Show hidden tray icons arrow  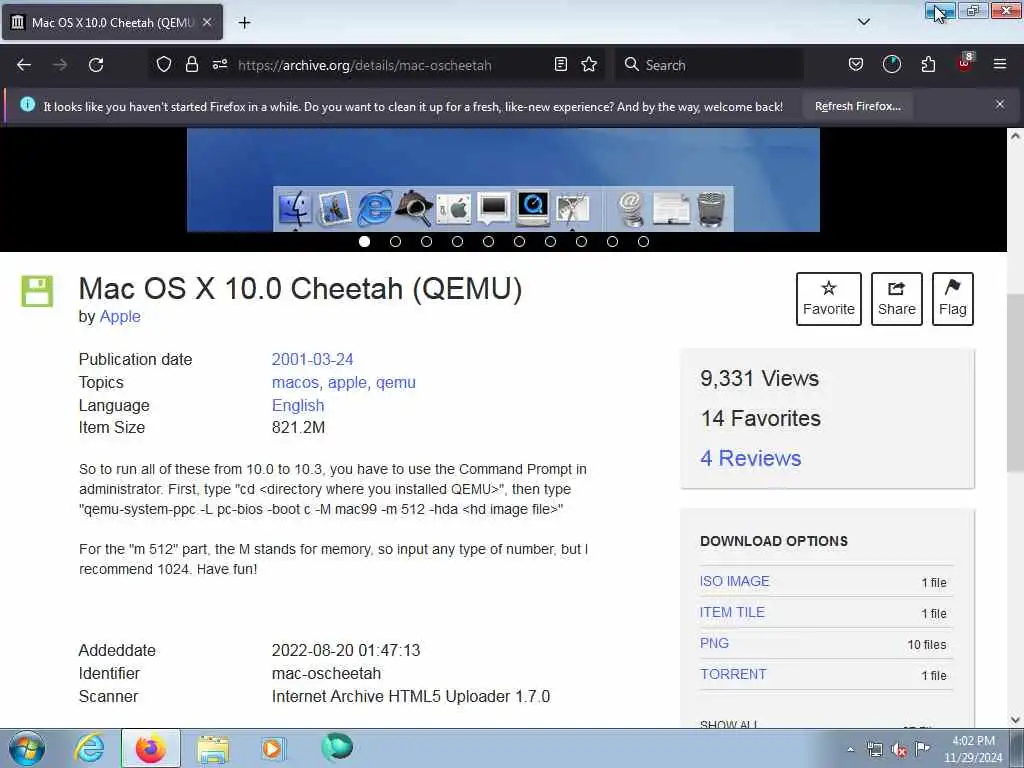coord(850,749)
